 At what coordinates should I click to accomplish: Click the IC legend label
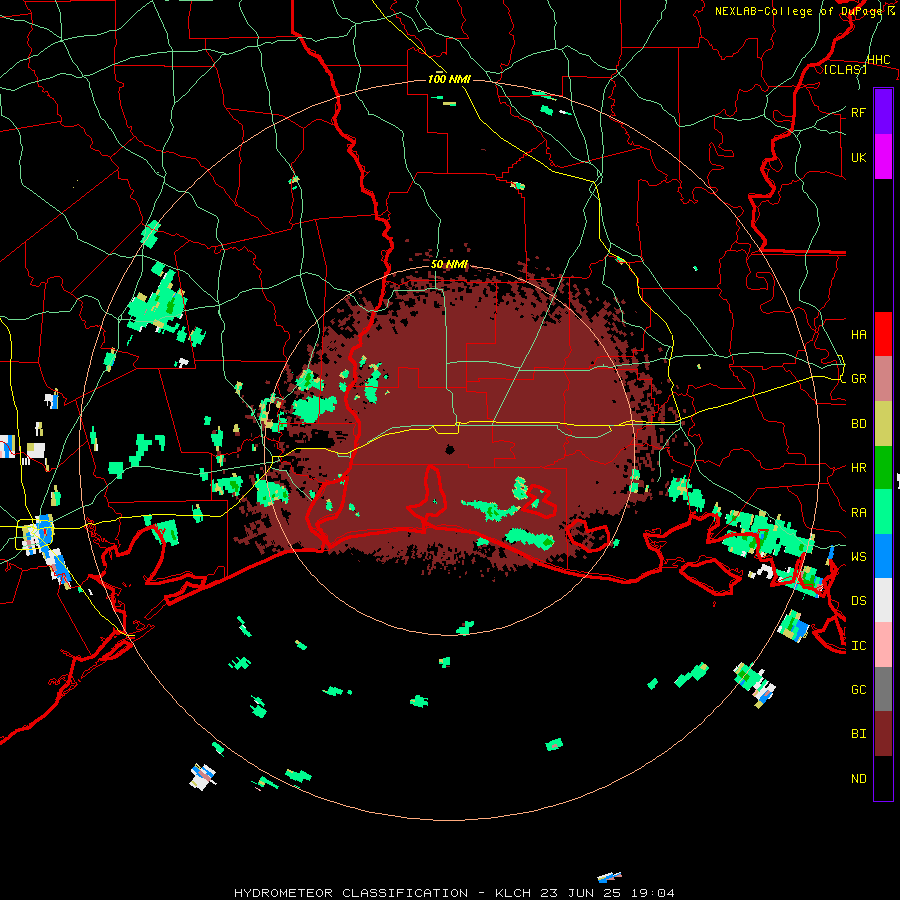coord(858,646)
